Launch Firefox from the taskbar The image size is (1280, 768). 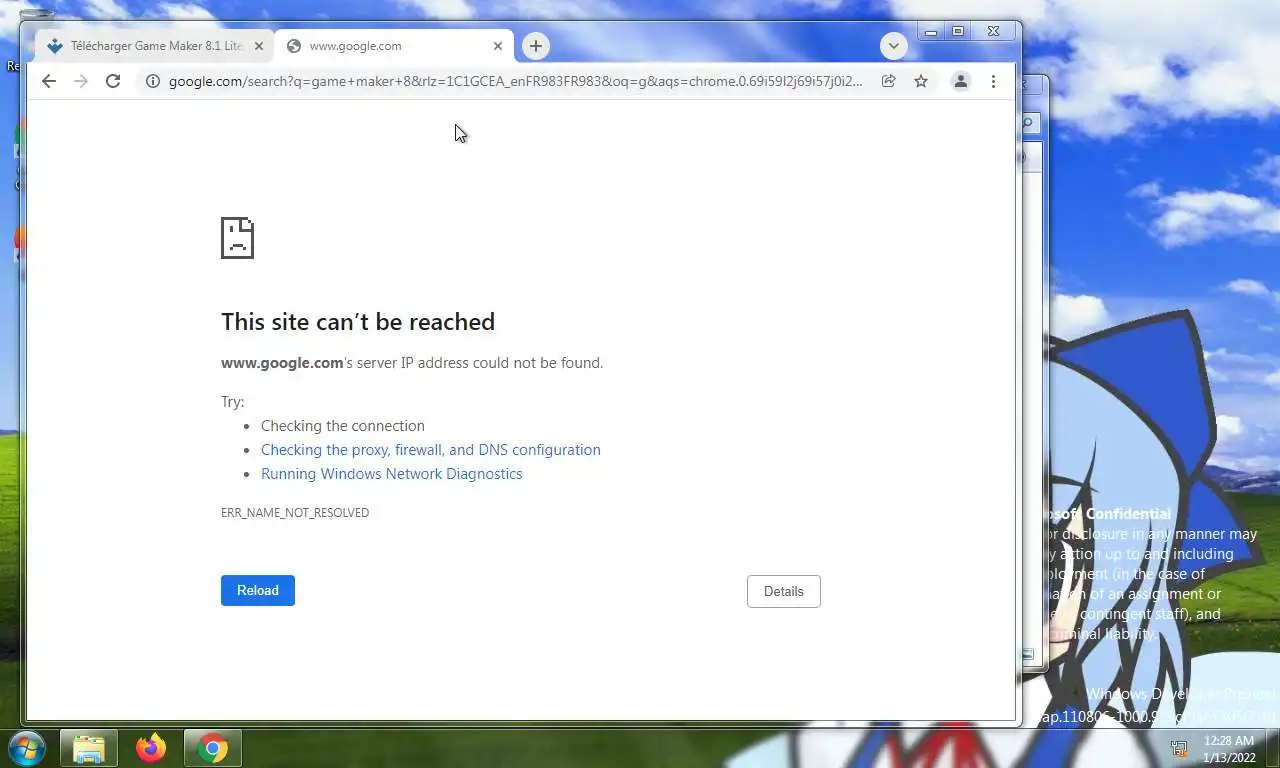click(x=151, y=749)
